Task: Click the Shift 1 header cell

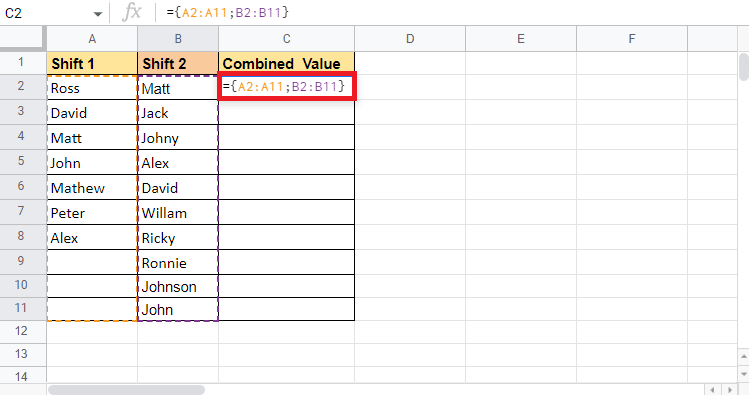Action: point(92,63)
